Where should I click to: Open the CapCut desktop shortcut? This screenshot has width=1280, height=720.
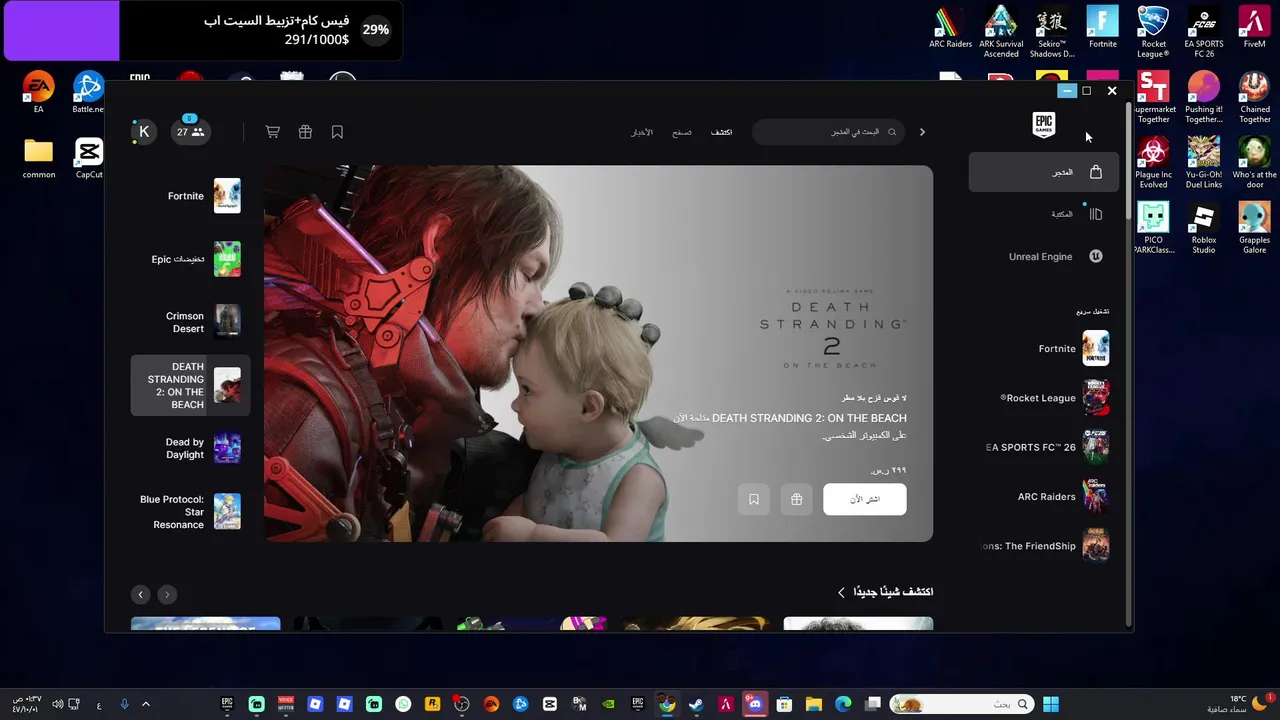pos(89,158)
